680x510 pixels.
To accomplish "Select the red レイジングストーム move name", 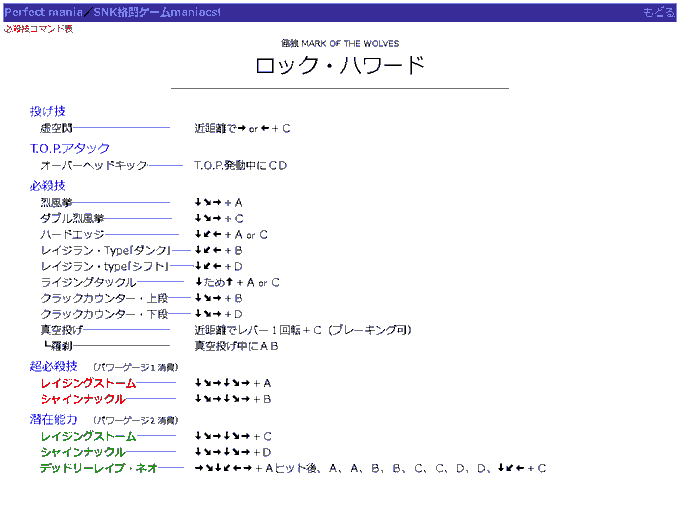I will (x=88, y=383).
